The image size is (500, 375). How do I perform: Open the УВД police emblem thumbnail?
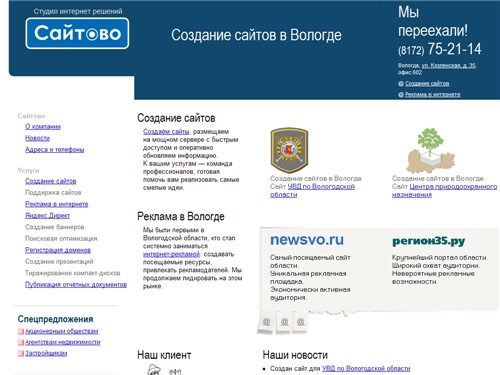pos(289,150)
